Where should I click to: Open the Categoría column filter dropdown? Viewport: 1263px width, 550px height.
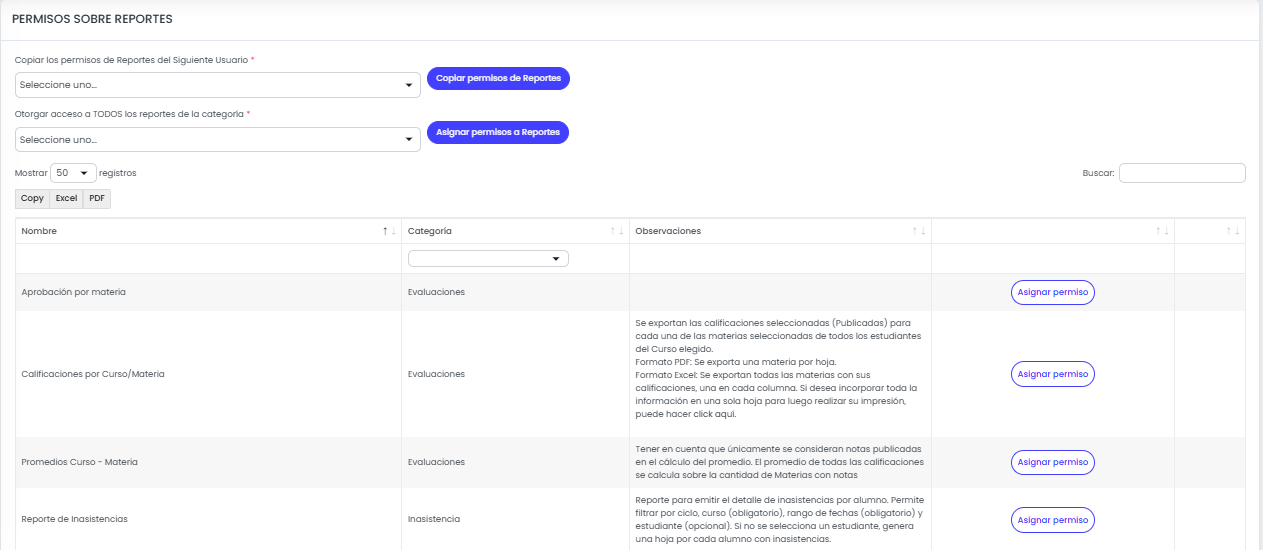coord(488,258)
